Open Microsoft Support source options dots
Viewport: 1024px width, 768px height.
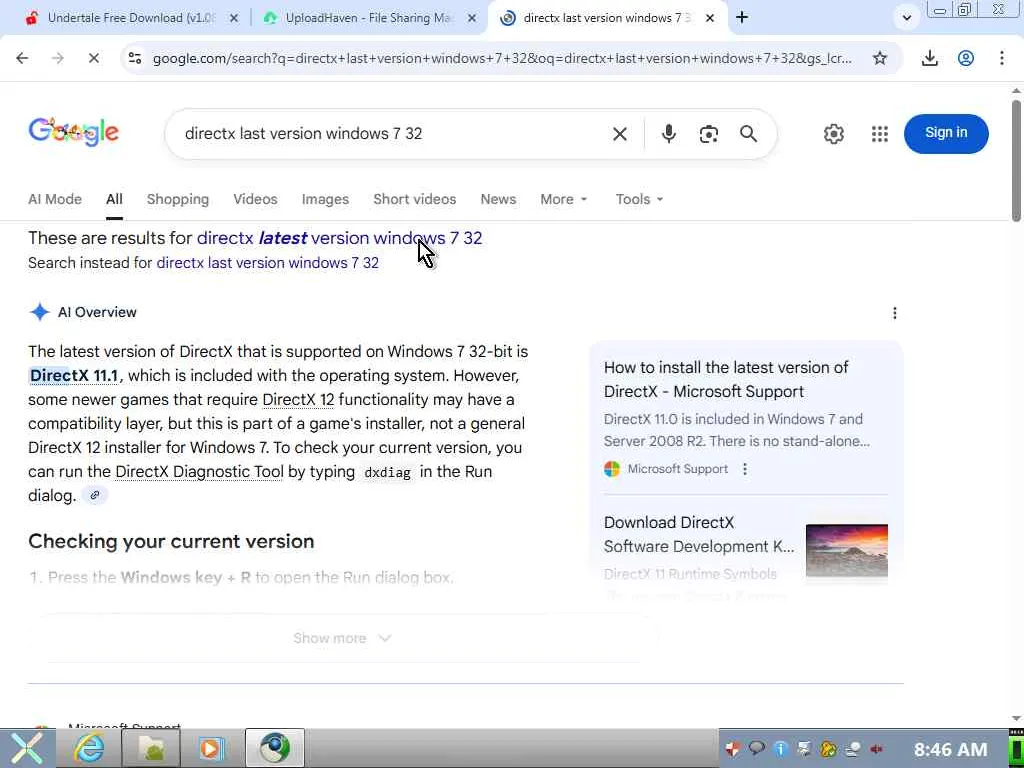[x=745, y=469]
